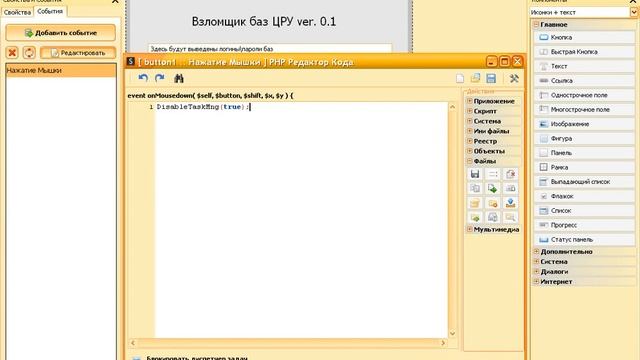Screen dimensions: 640x360
Task: Click the 'Редактировать' button
Action: (x=78, y=53)
